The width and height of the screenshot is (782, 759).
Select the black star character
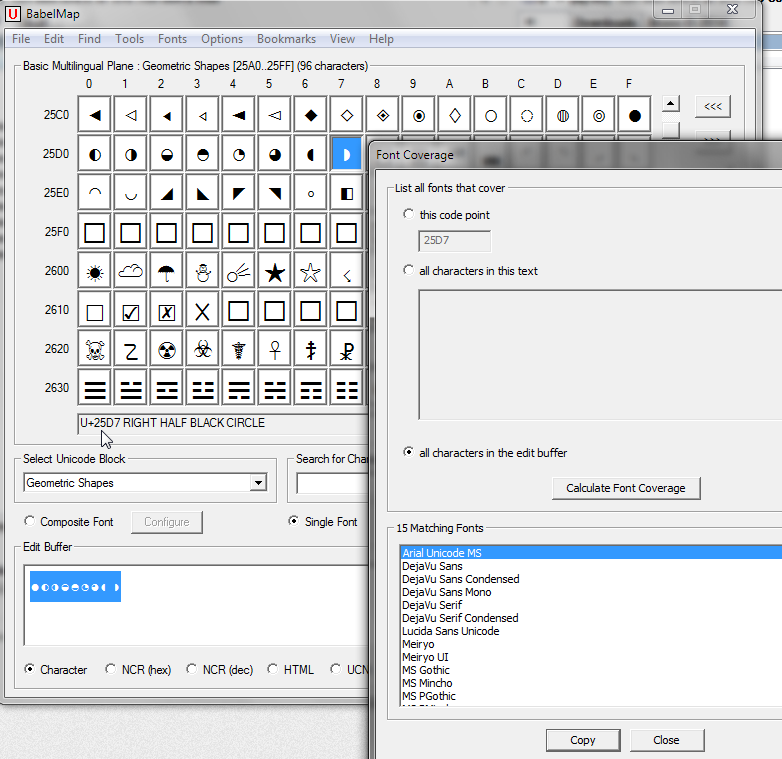[x=274, y=272]
